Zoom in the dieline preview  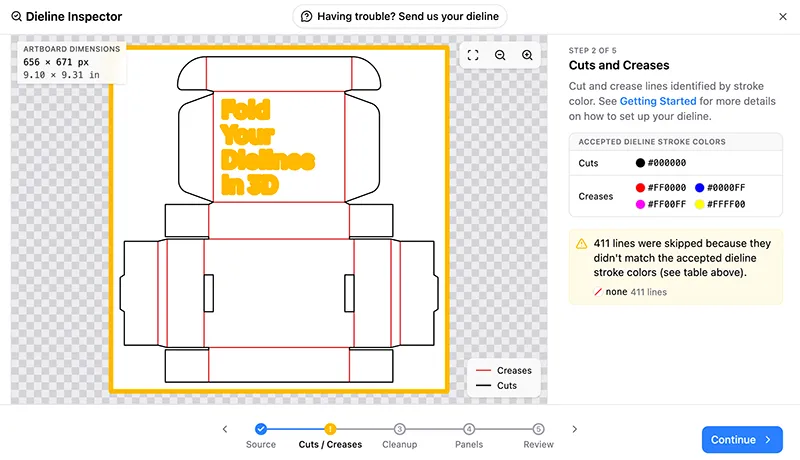(527, 55)
